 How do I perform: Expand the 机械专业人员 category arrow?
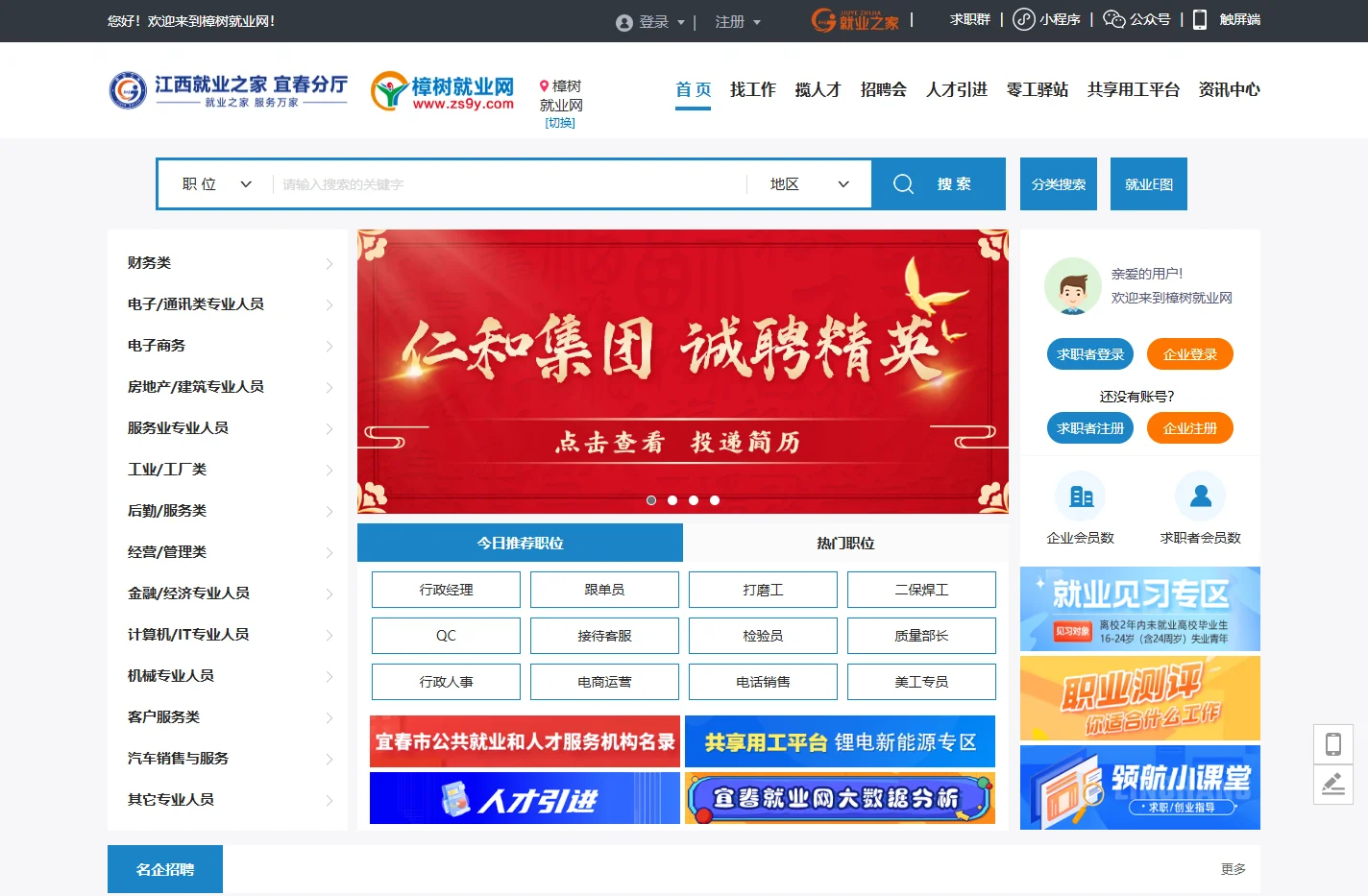329,676
